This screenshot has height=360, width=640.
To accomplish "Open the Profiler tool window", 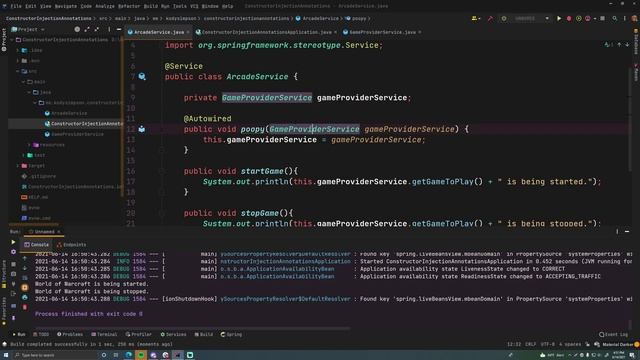I will click(x=138, y=334).
